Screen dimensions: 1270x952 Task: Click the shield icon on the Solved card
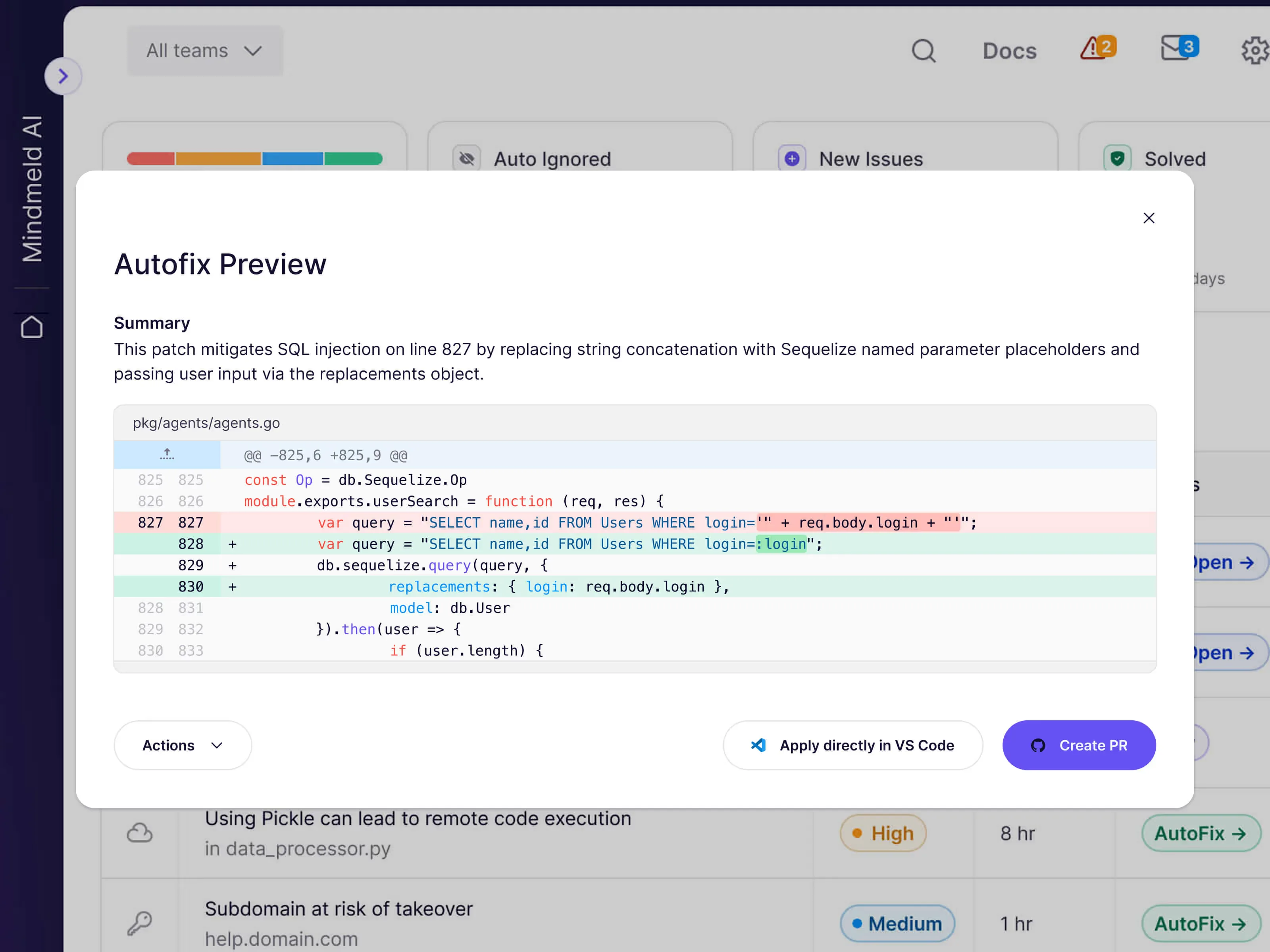coord(1118,158)
